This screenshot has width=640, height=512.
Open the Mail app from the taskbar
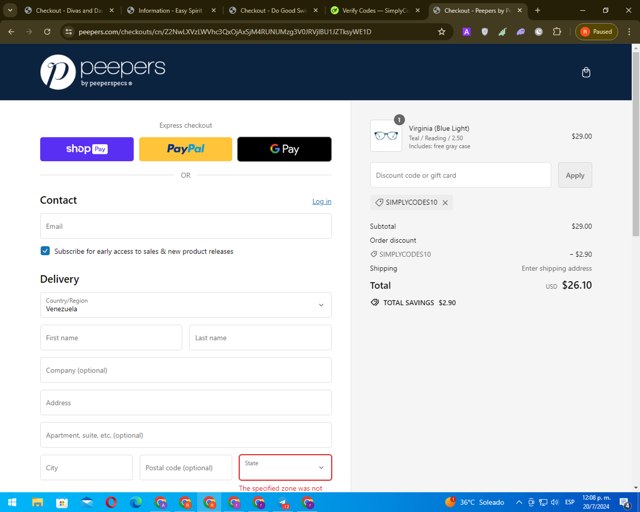coord(87,502)
